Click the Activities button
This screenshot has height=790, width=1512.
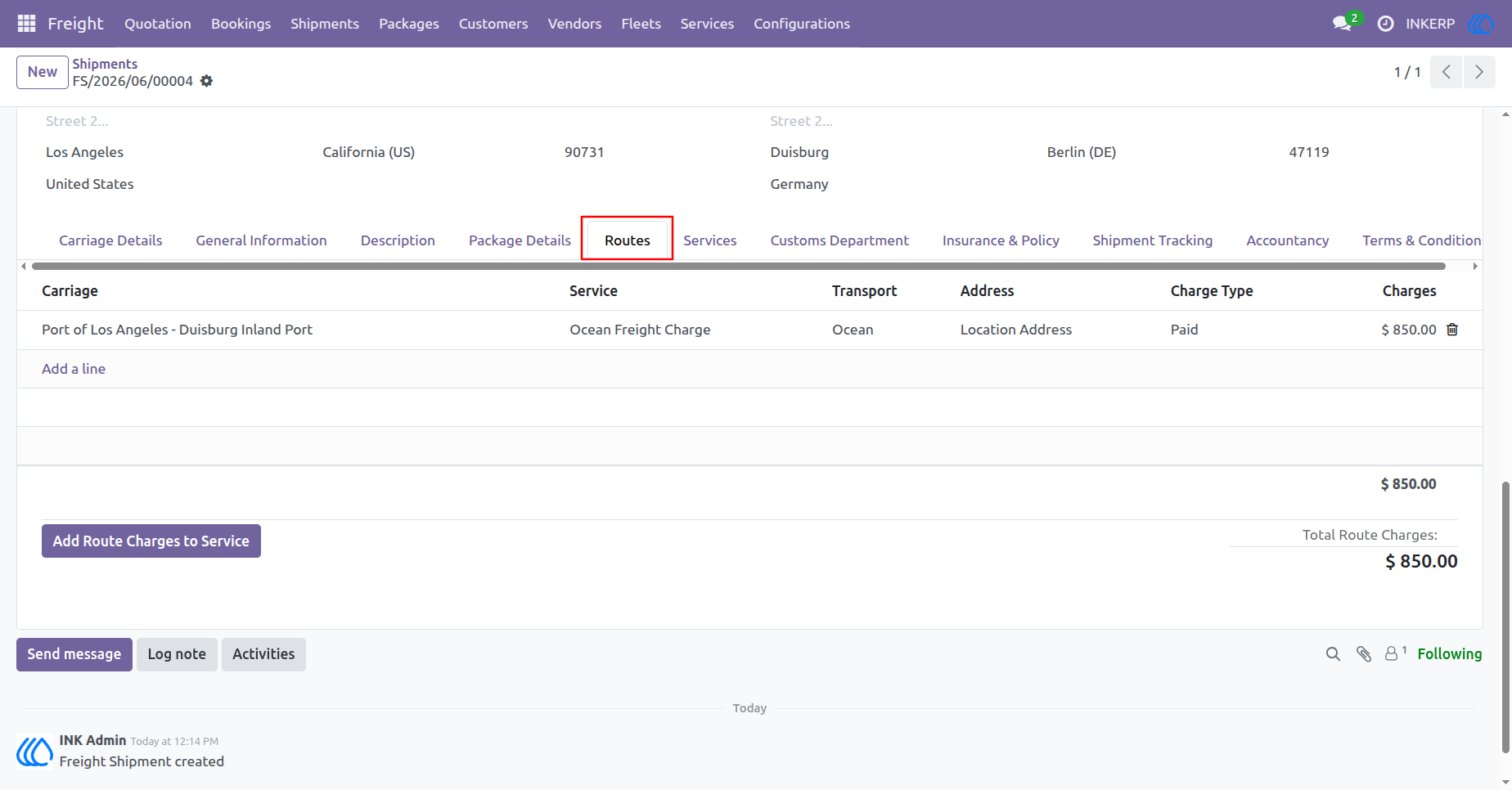pyautogui.click(x=263, y=654)
